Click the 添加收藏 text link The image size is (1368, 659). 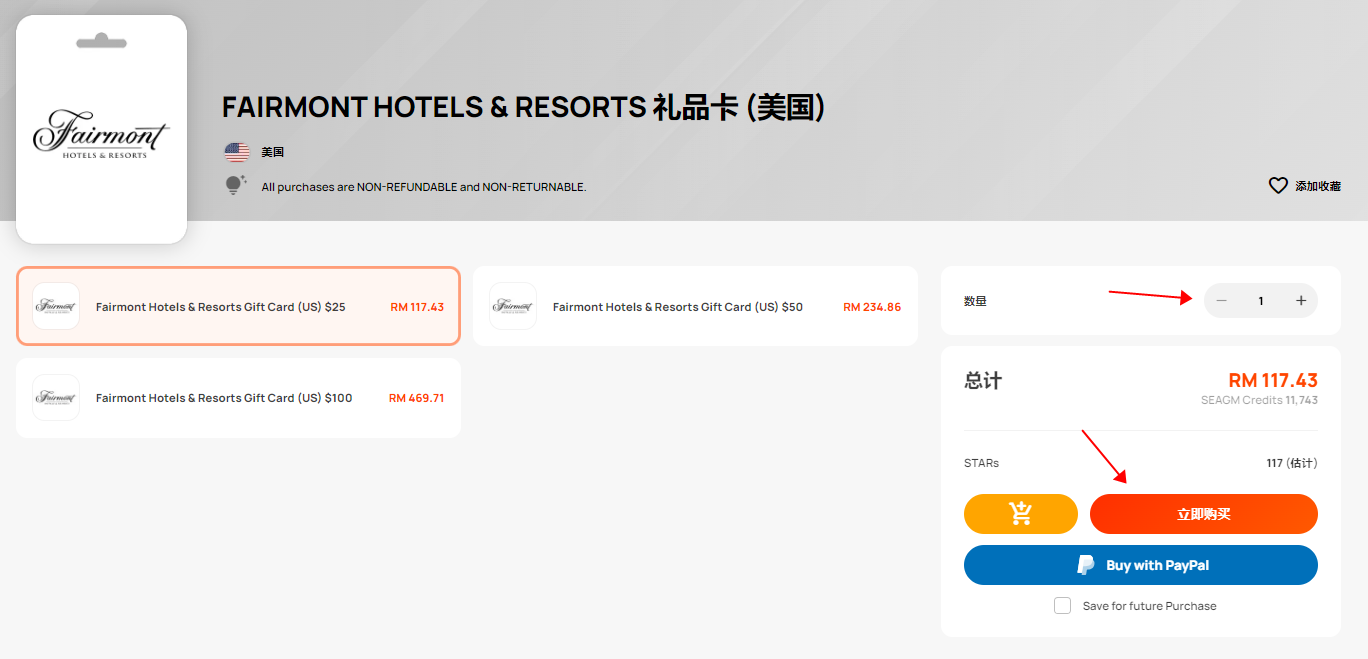[1318, 186]
